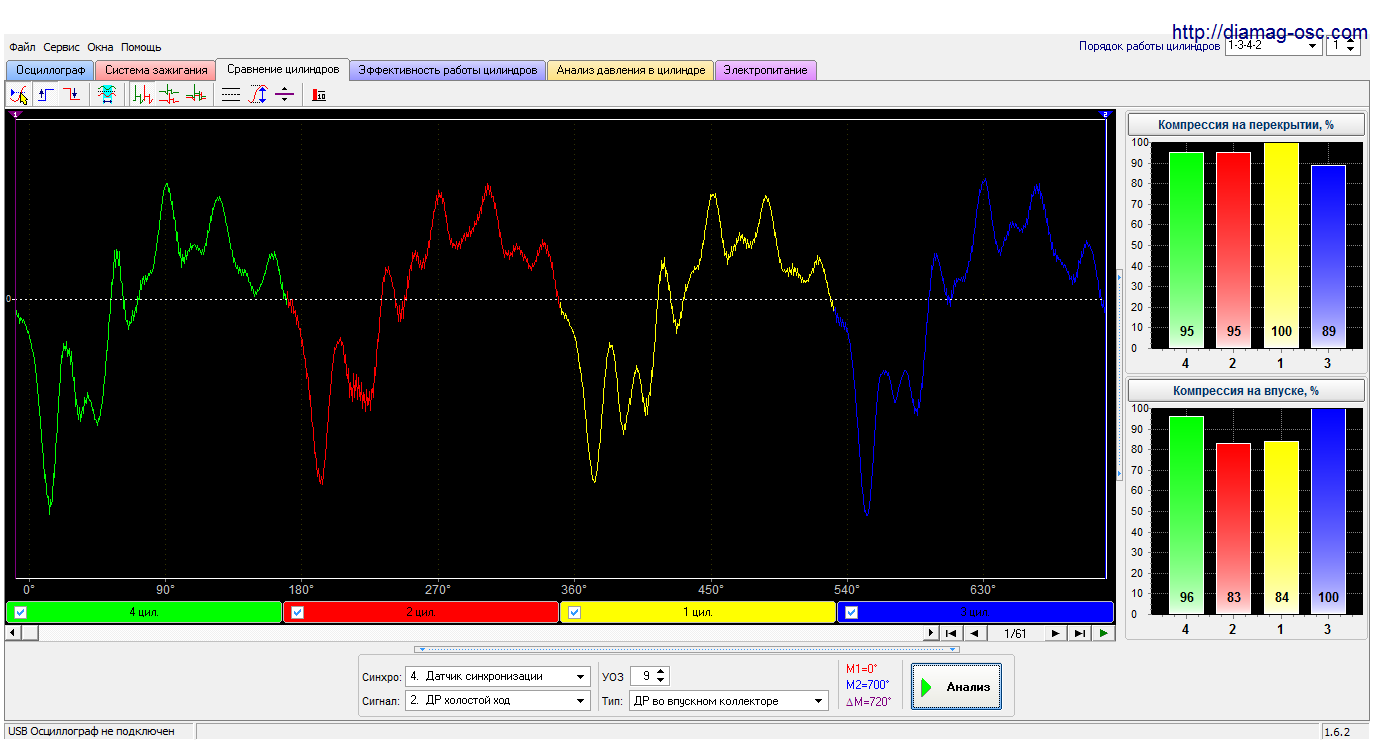Decrease the first cylinder number spinner
1382x744 pixels.
1352,50
